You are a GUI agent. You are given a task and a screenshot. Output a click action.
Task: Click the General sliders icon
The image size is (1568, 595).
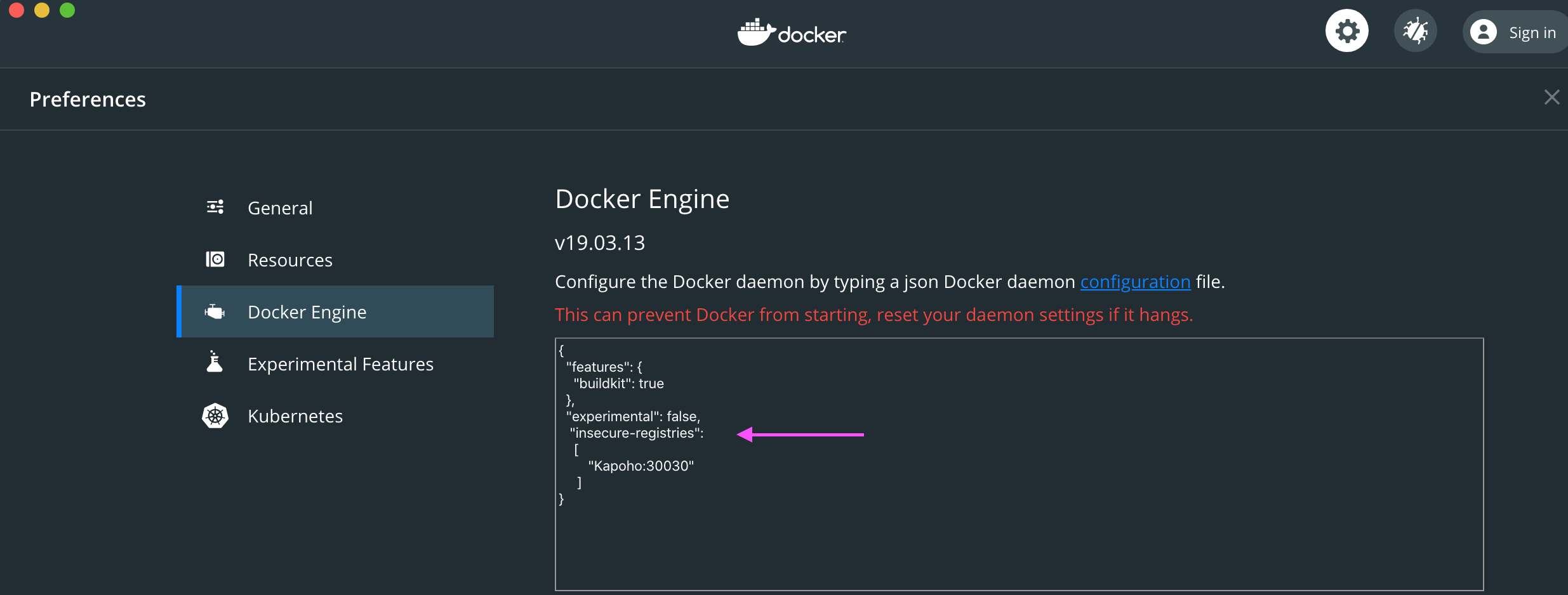click(x=215, y=207)
